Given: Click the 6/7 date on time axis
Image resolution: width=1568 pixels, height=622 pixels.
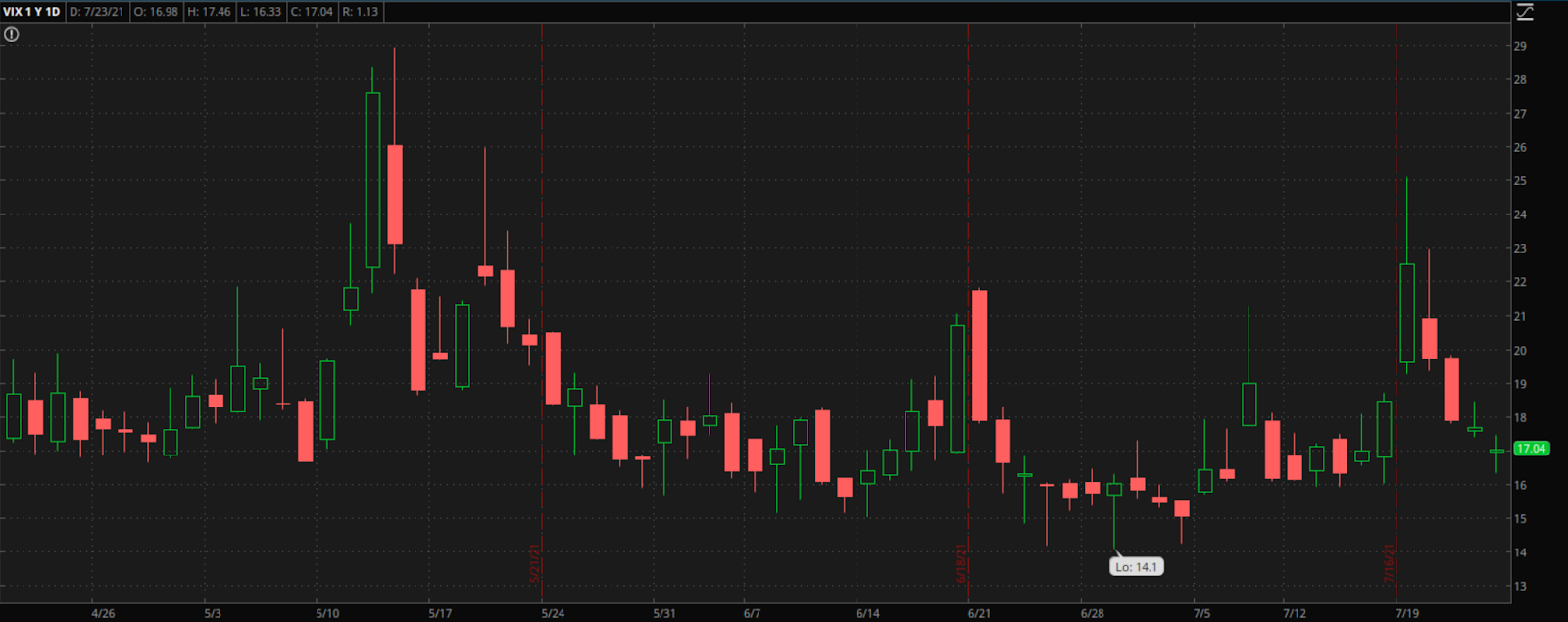Looking at the screenshot, I should tap(752, 614).
